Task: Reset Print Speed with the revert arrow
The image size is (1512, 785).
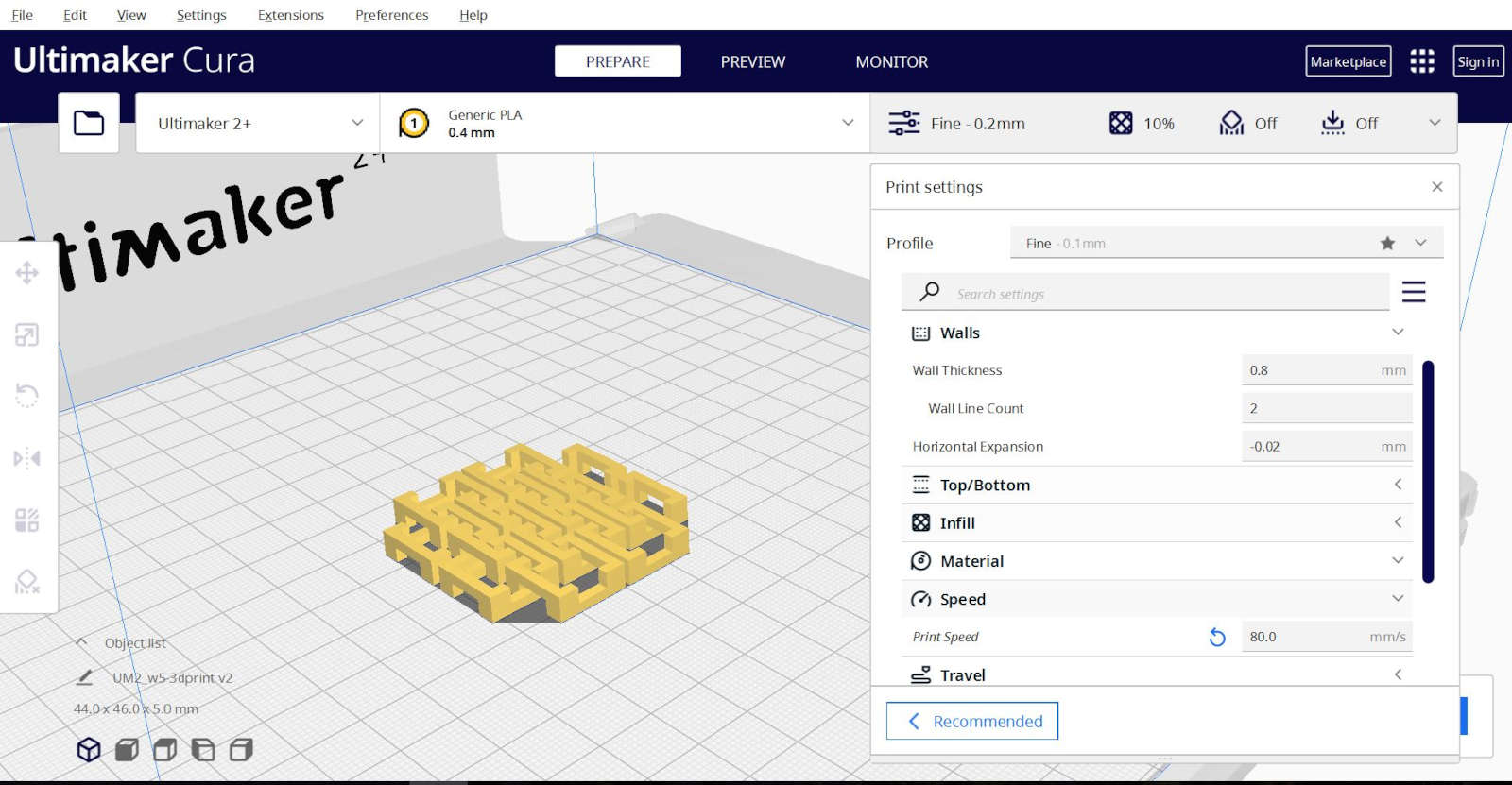Action: [x=1217, y=638]
